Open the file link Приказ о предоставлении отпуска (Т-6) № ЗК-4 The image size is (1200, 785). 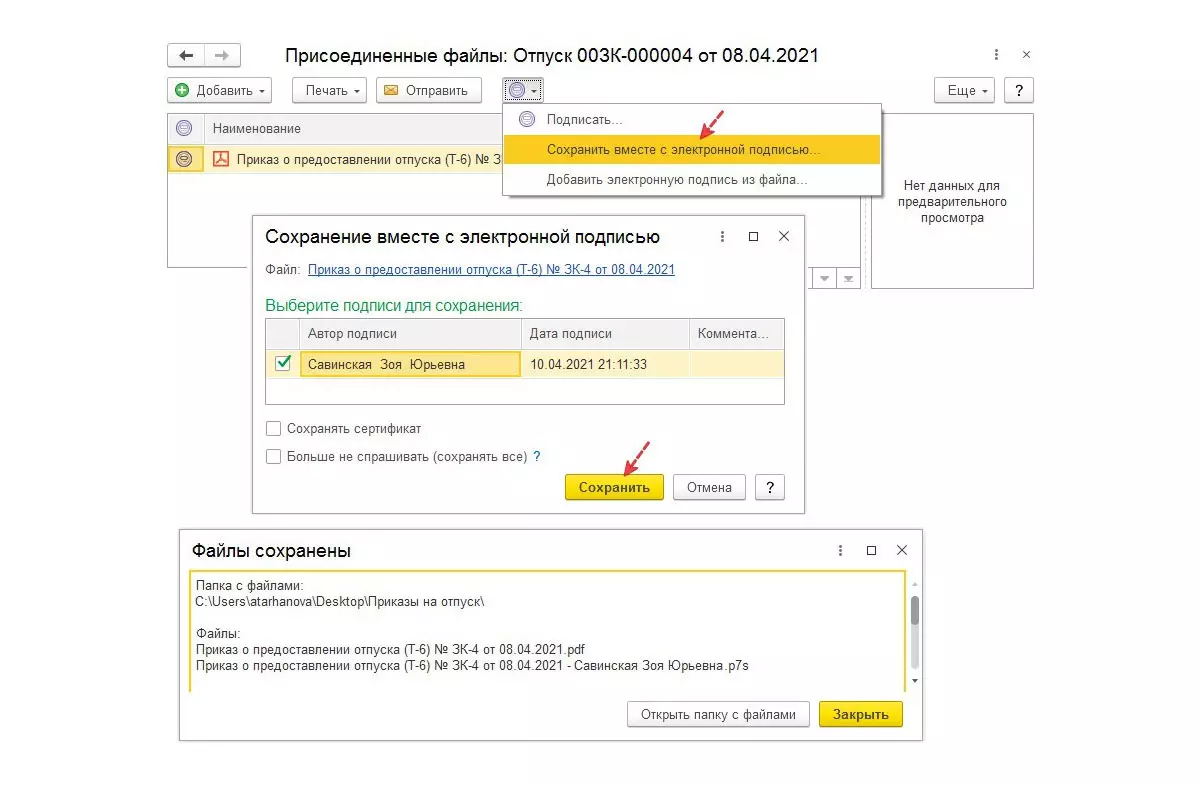[x=491, y=269]
